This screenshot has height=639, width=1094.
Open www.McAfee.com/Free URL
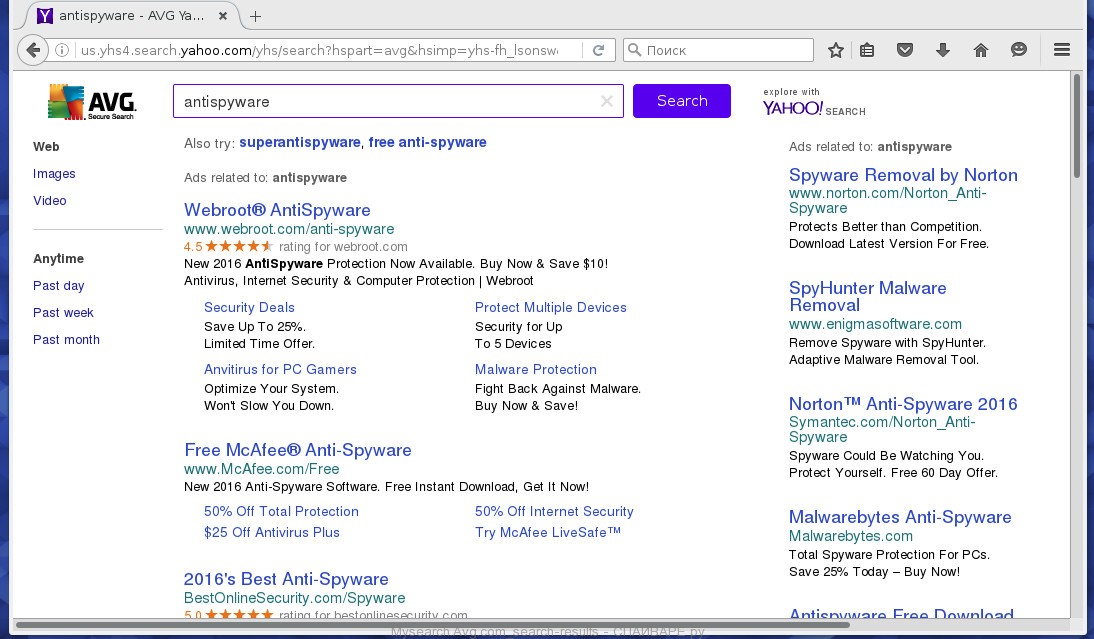pyautogui.click(x=262, y=469)
